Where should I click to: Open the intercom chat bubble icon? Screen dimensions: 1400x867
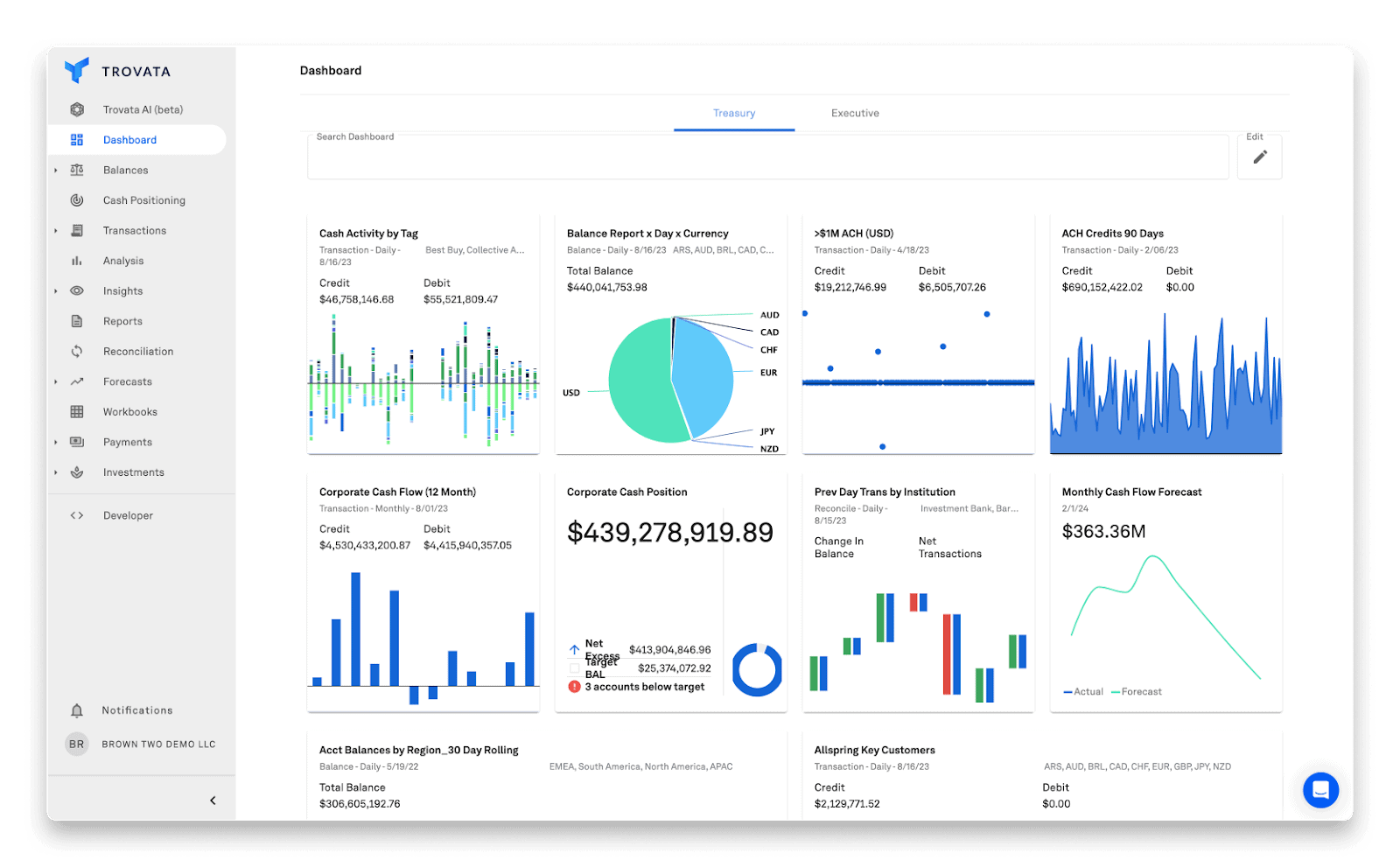pyautogui.click(x=1320, y=790)
